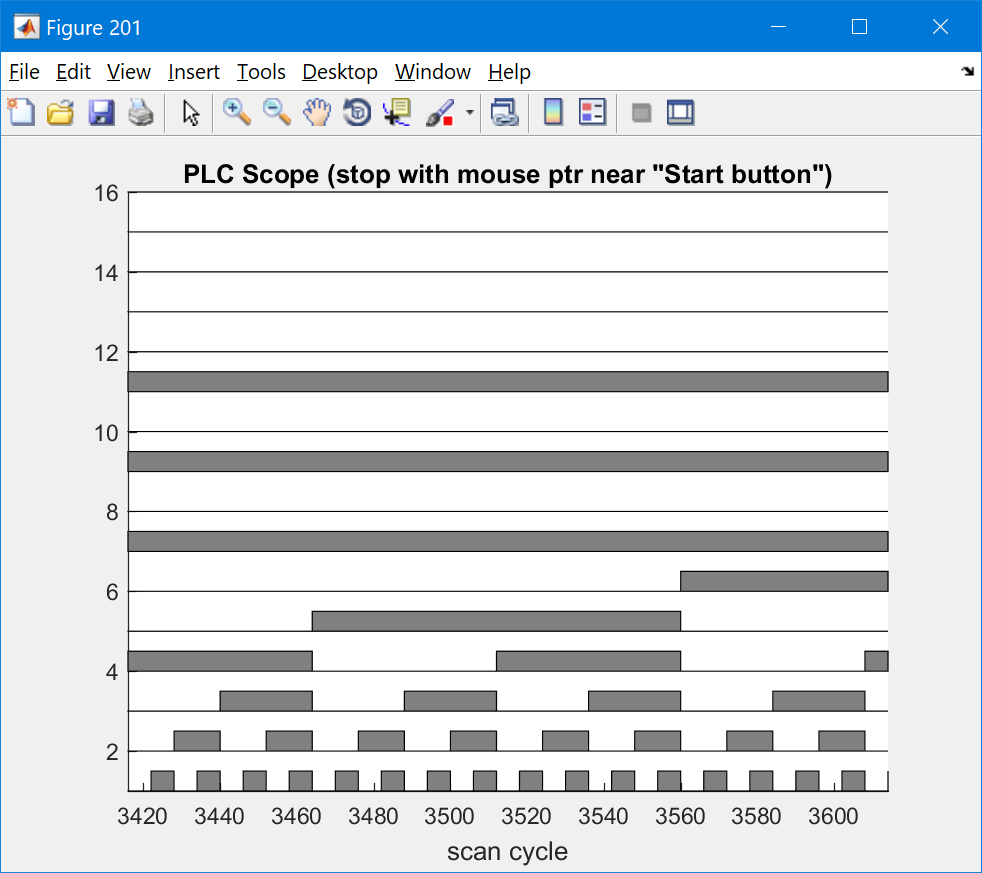The image size is (982, 873).
Task: Open the Insert menu
Action: (x=194, y=72)
